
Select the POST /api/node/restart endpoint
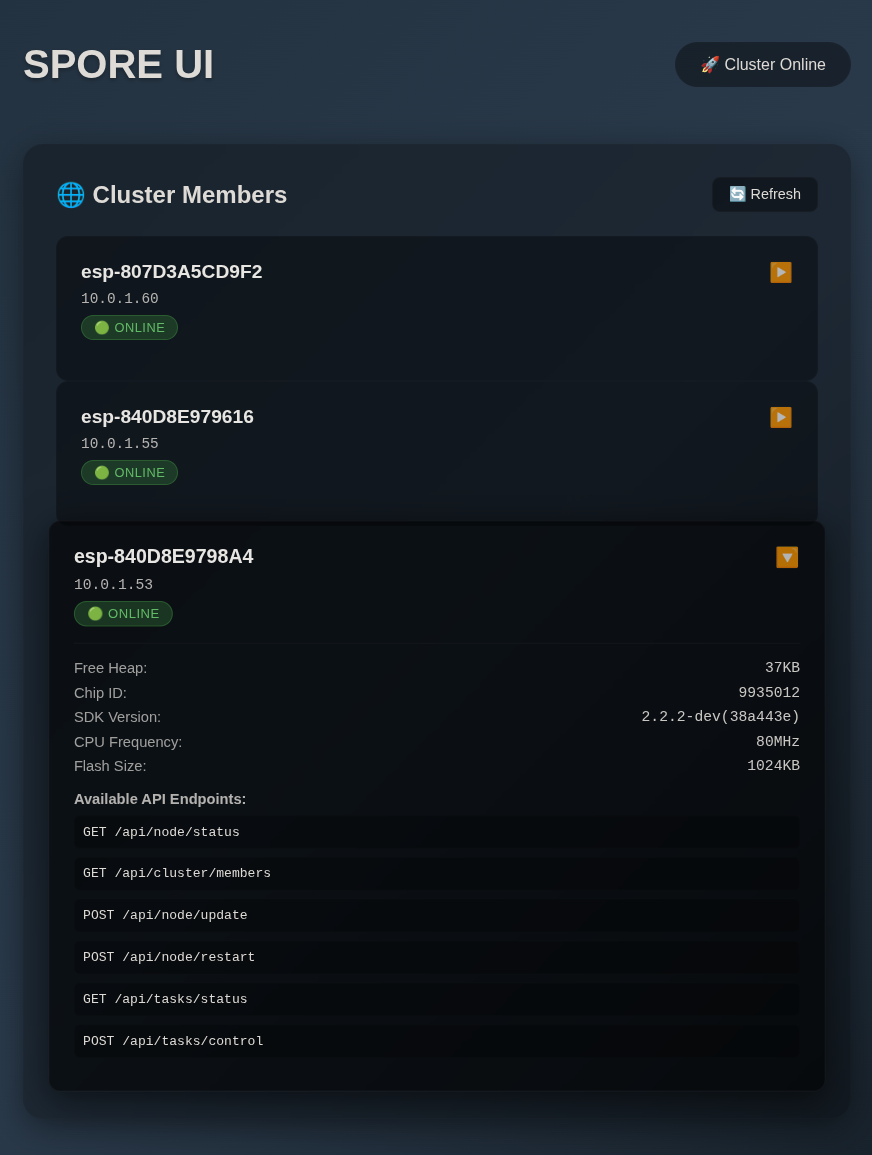(x=436, y=957)
